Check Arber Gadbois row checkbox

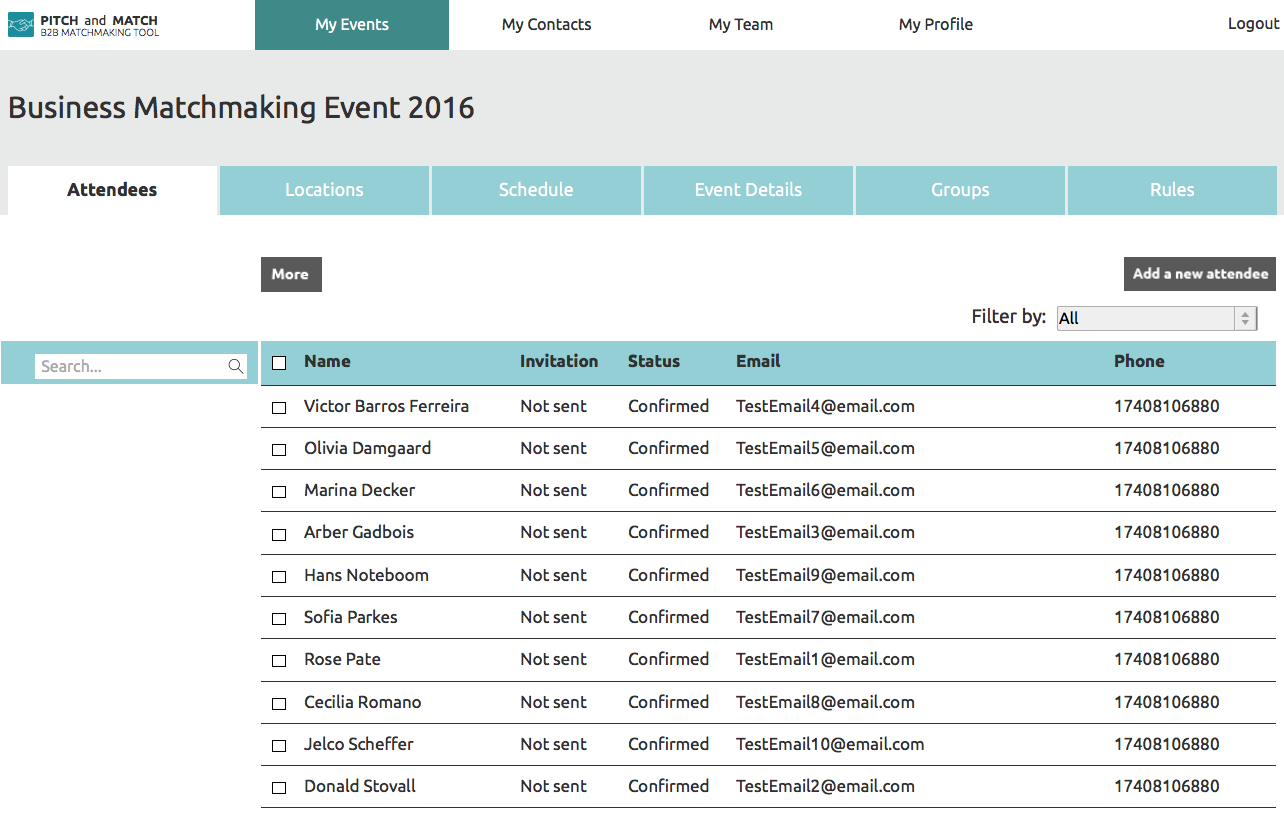click(279, 534)
